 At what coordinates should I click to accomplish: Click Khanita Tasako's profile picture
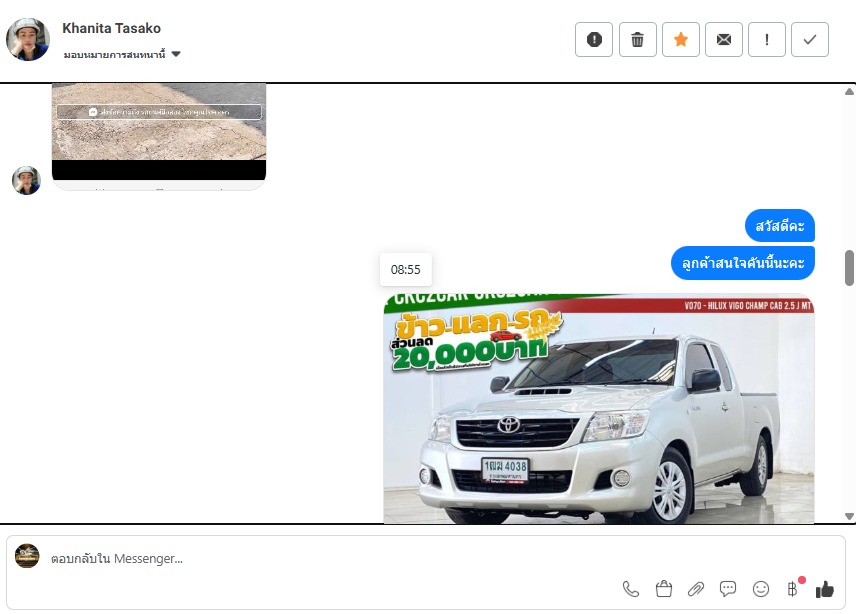click(x=28, y=40)
